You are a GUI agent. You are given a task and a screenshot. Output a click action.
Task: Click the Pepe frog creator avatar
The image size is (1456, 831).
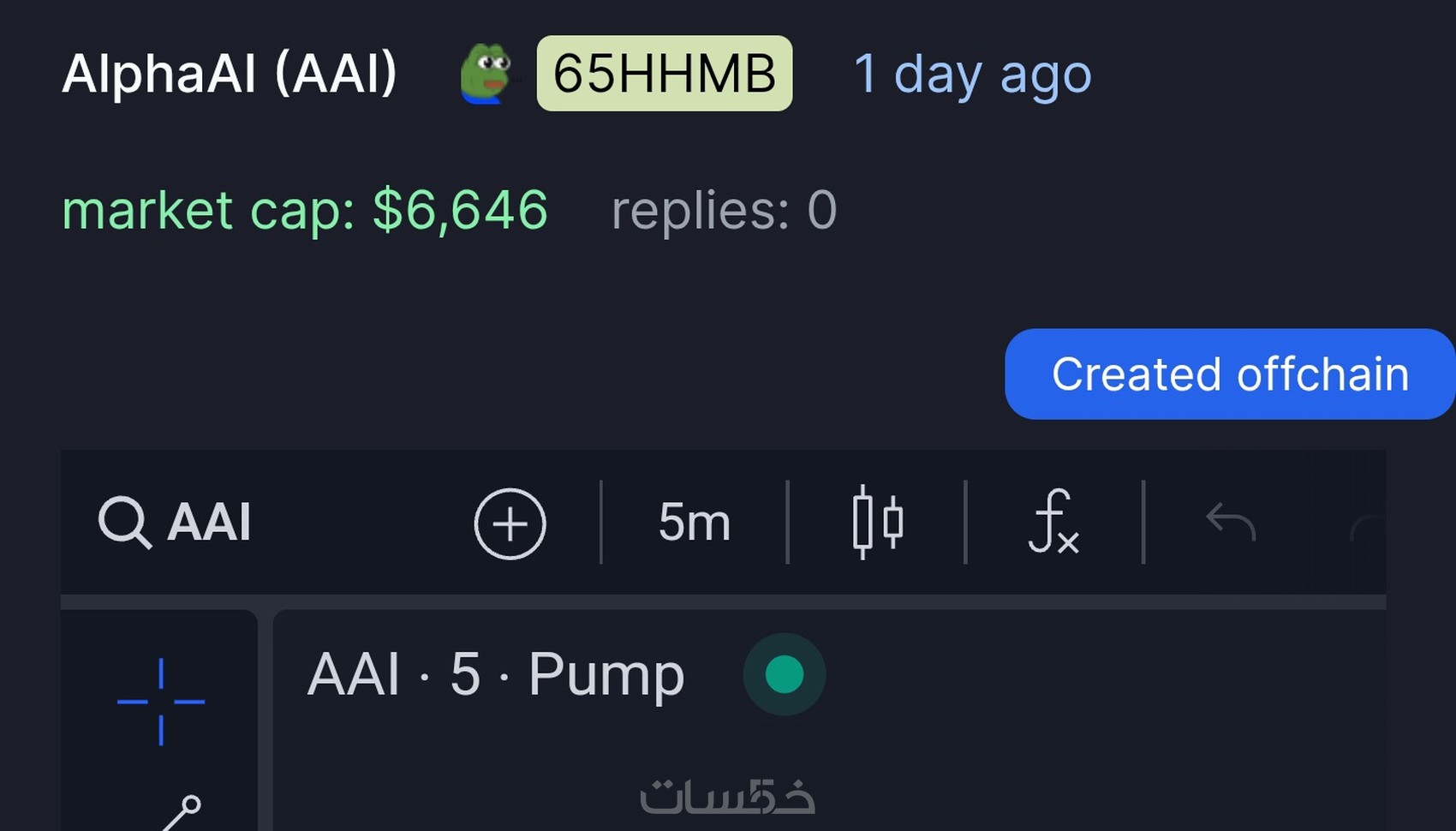click(x=486, y=74)
